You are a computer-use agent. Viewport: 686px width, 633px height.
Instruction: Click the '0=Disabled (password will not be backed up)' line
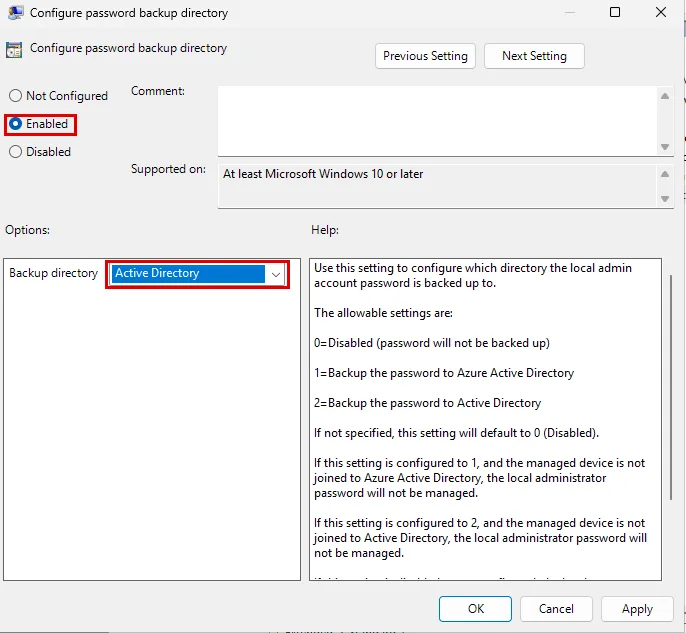point(432,343)
